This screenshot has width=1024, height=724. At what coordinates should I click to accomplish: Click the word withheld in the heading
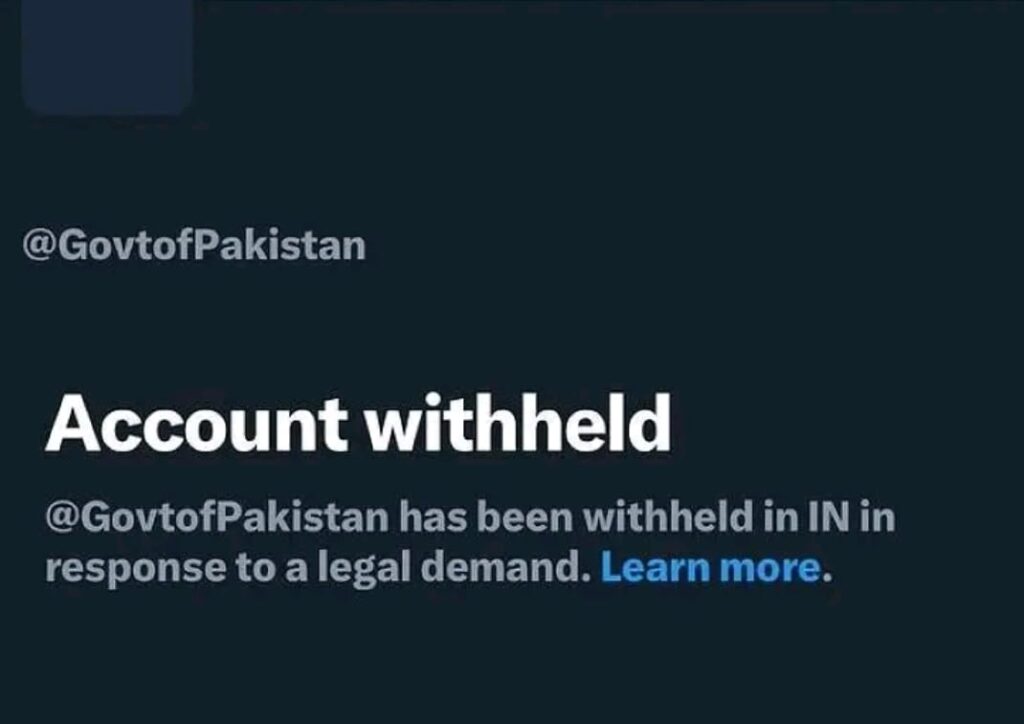[517, 423]
